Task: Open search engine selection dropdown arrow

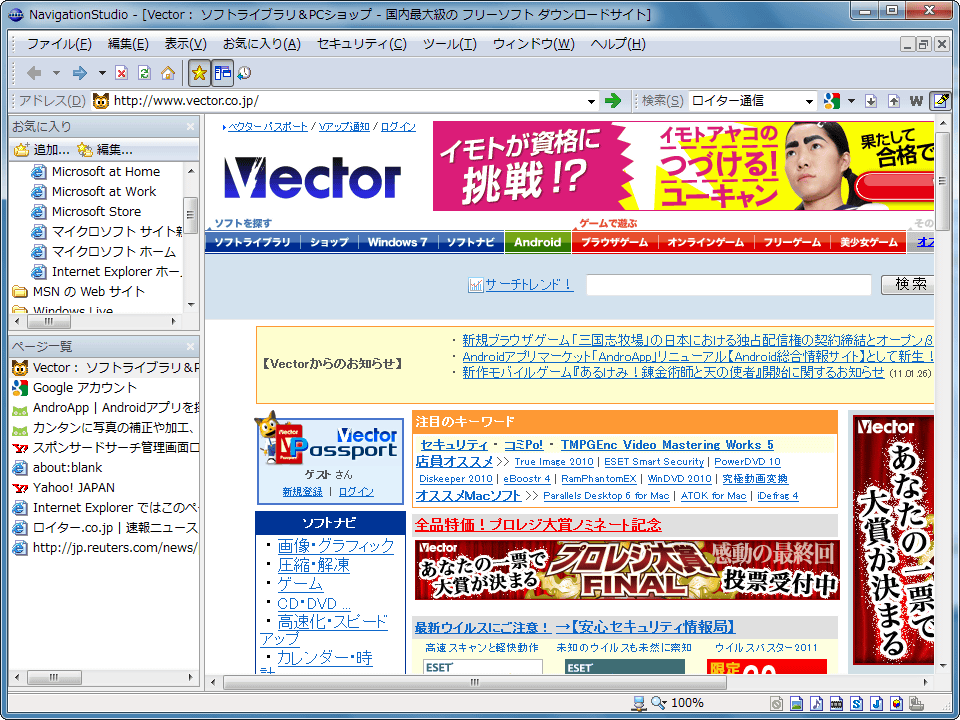Action: (851, 101)
